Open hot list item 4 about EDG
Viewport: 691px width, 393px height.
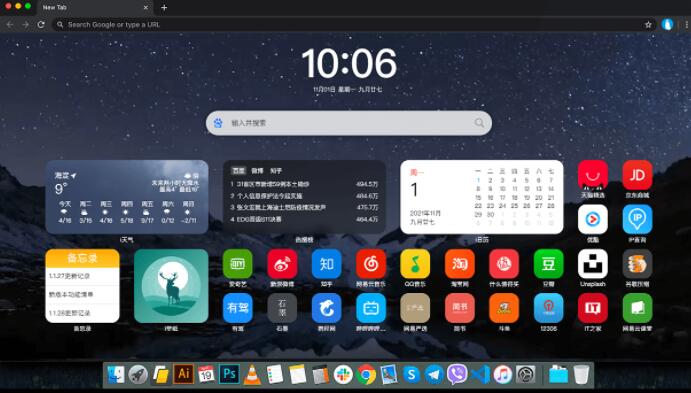(x=304, y=219)
